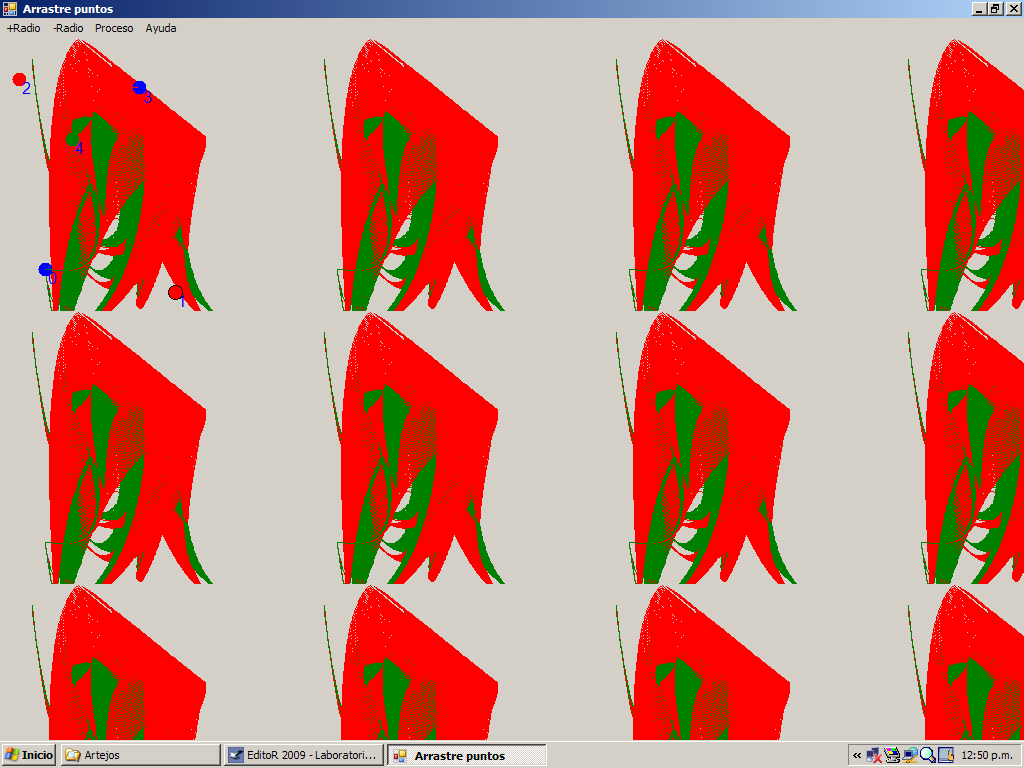Click network connection globe tray icon

[910, 756]
